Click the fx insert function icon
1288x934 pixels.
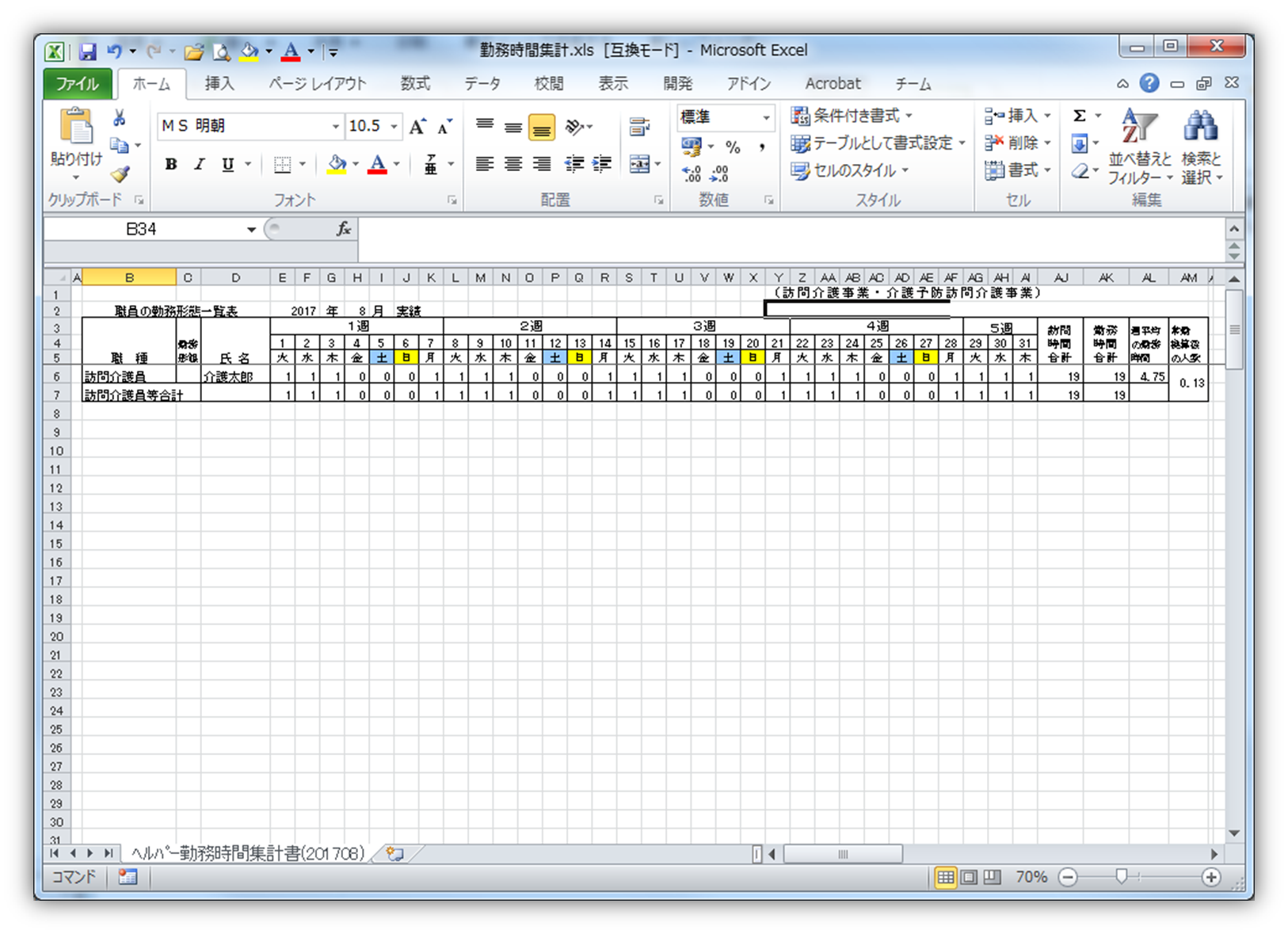[x=344, y=229]
